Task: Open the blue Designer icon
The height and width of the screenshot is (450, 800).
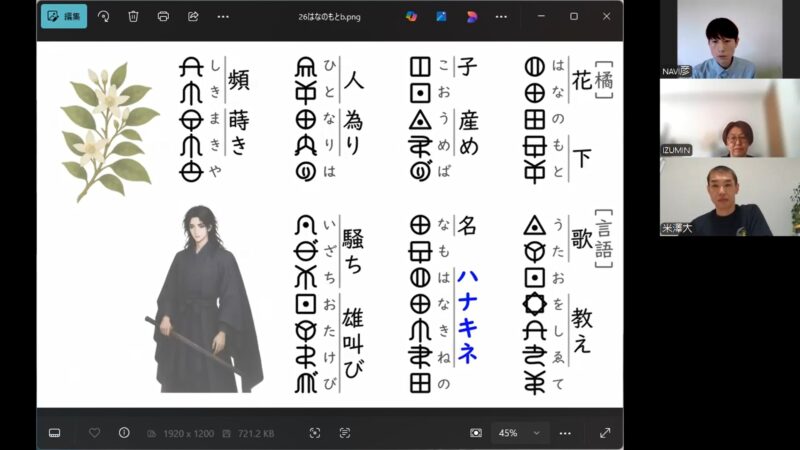Action: click(441, 17)
